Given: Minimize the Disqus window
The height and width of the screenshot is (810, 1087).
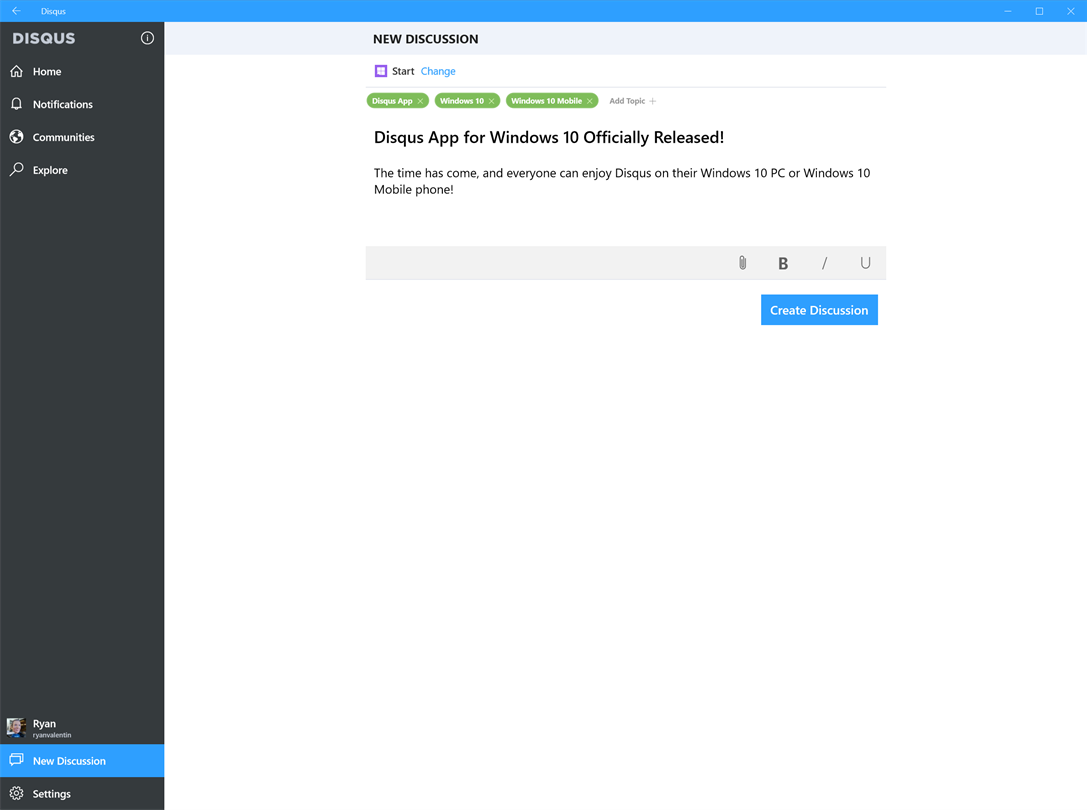Looking at the screenshot, I should (x=1007, y=11).
